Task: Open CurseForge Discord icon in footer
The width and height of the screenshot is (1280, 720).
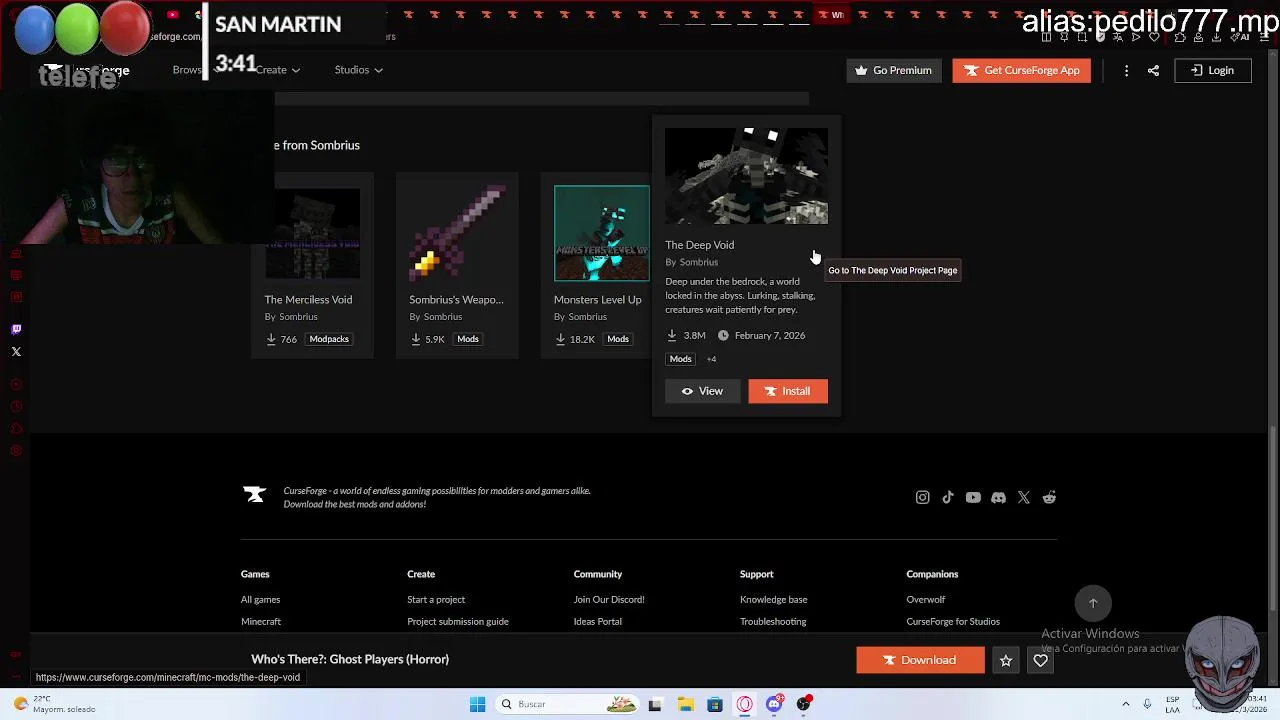Action: pos(998,497)
